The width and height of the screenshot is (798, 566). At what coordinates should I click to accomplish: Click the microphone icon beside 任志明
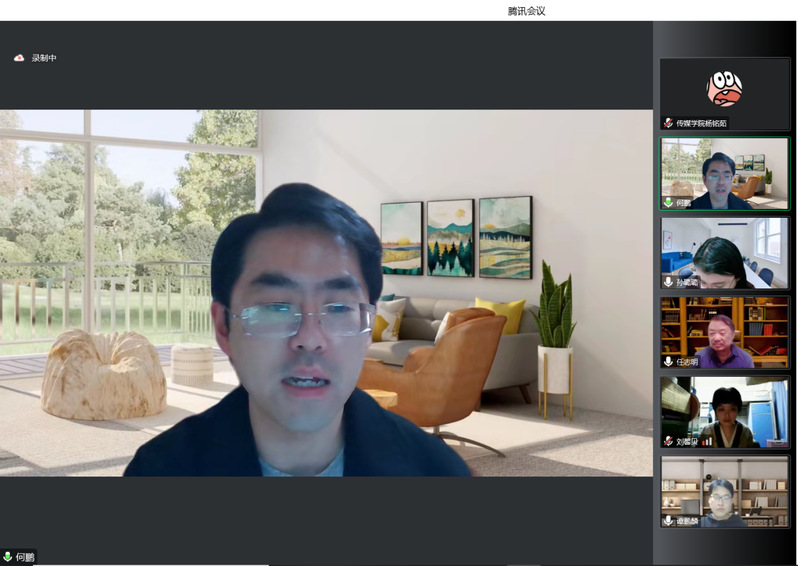[668, 362]
